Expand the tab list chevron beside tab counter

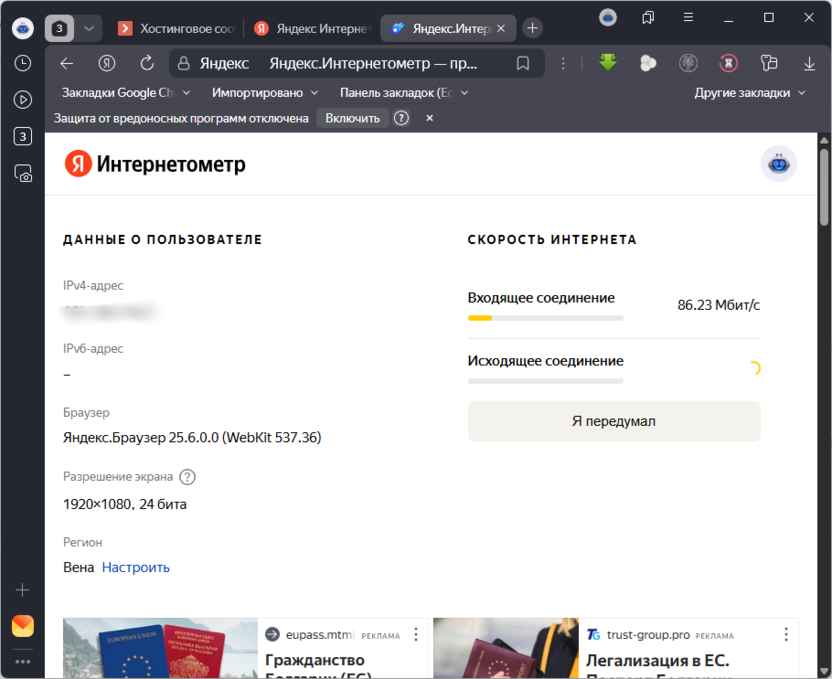[x=89, y=28]
